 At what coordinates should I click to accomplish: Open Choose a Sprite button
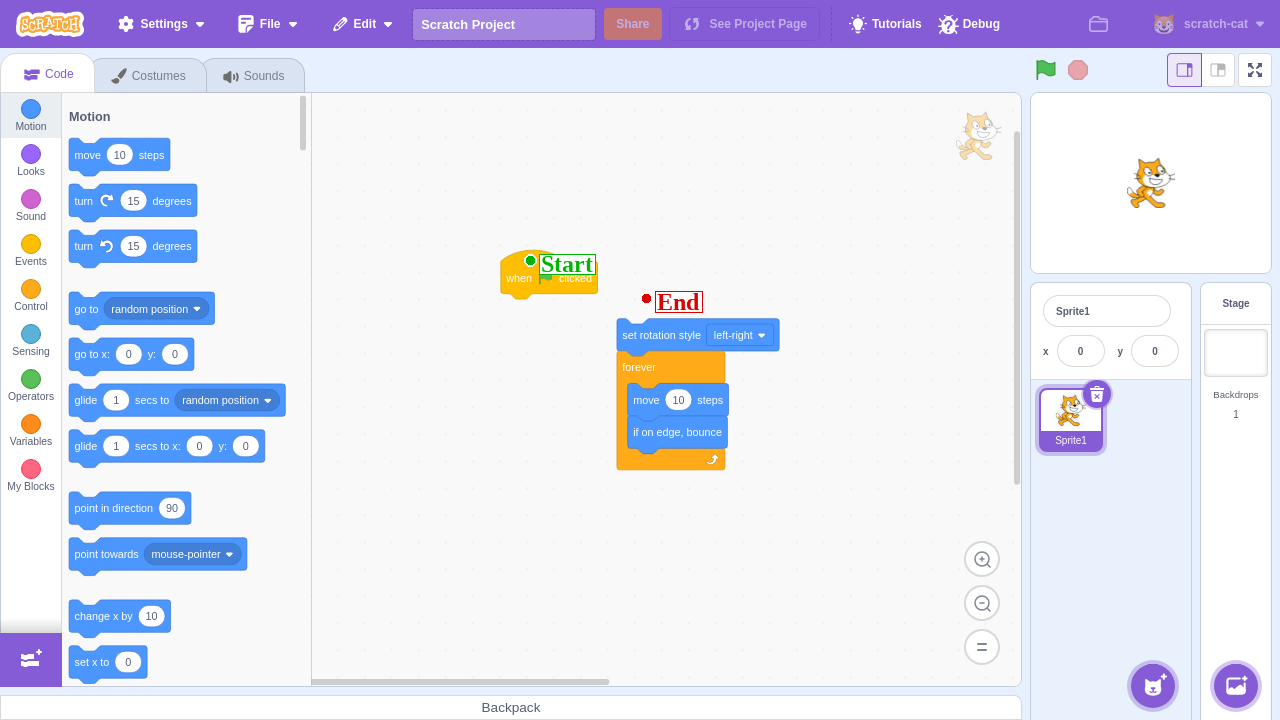(x=1153, y=686)
